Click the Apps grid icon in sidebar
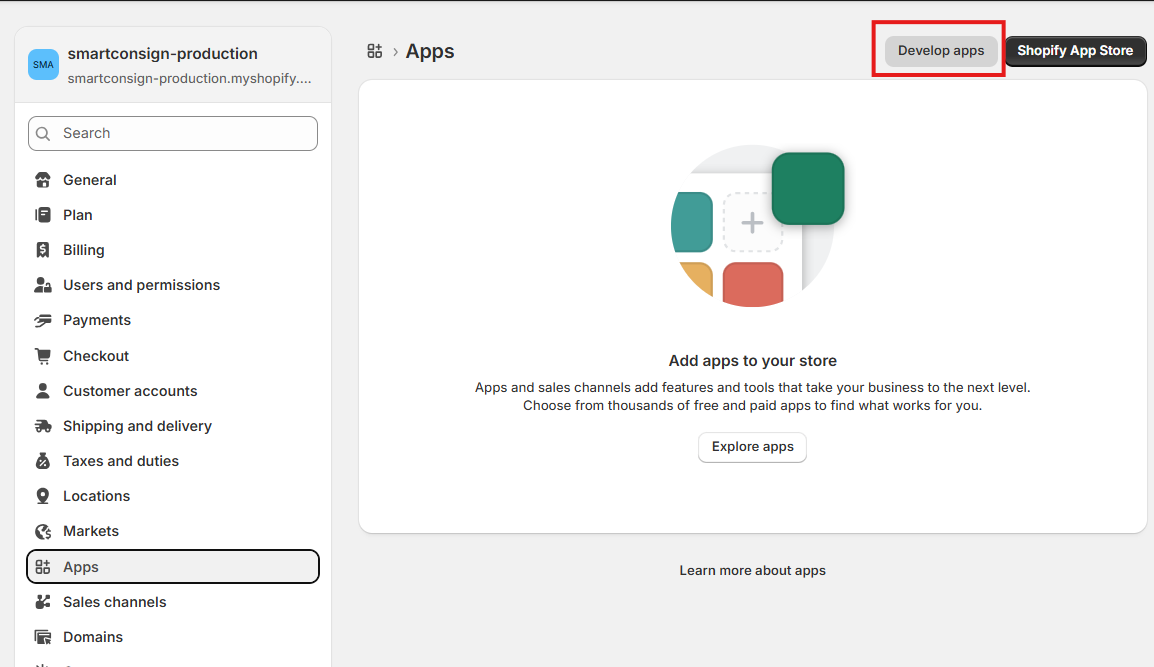Image resolution: width=1154 pixels, height=667 pixels. click(43, 567)
